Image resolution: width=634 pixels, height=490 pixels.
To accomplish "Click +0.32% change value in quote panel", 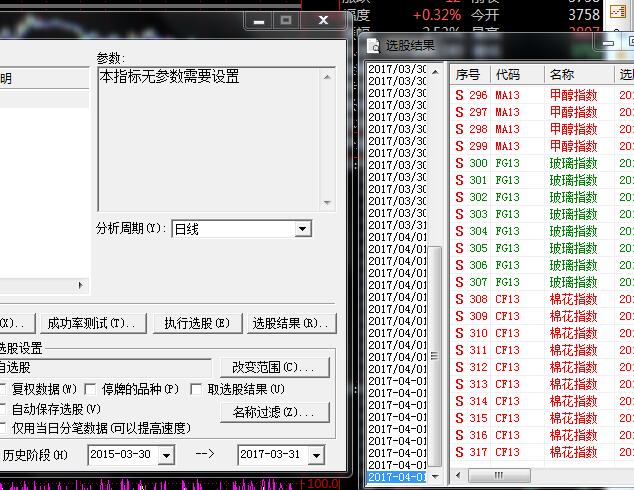I will tap(437, 15).
